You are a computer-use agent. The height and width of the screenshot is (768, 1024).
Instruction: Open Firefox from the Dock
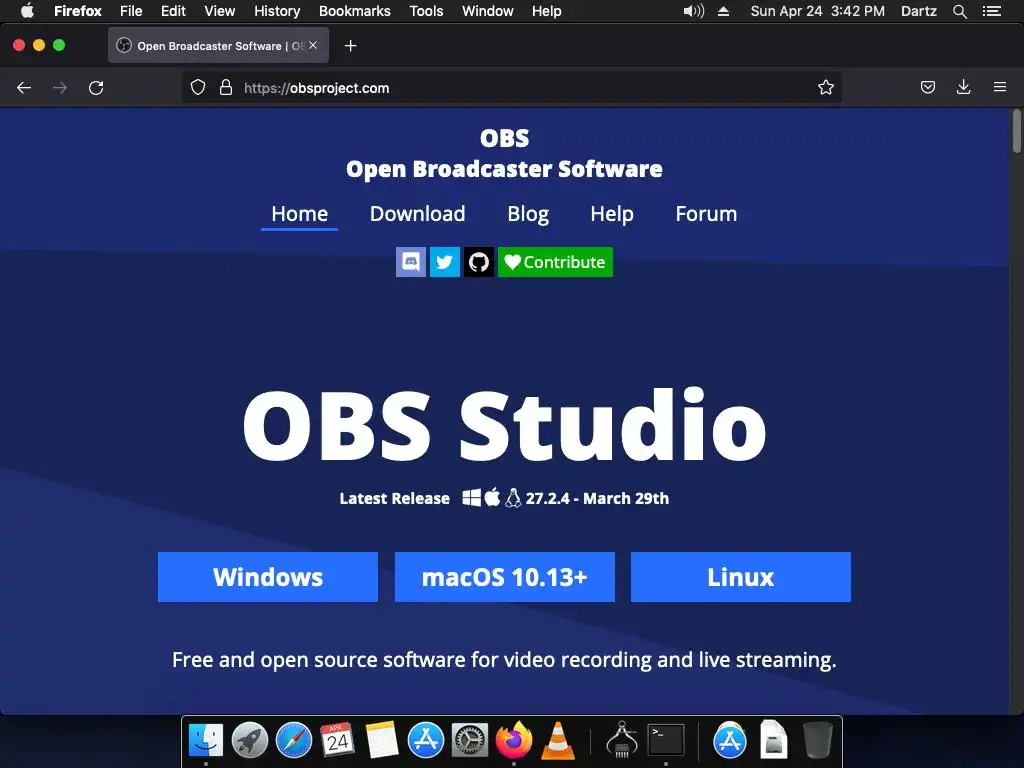point(514,741)
